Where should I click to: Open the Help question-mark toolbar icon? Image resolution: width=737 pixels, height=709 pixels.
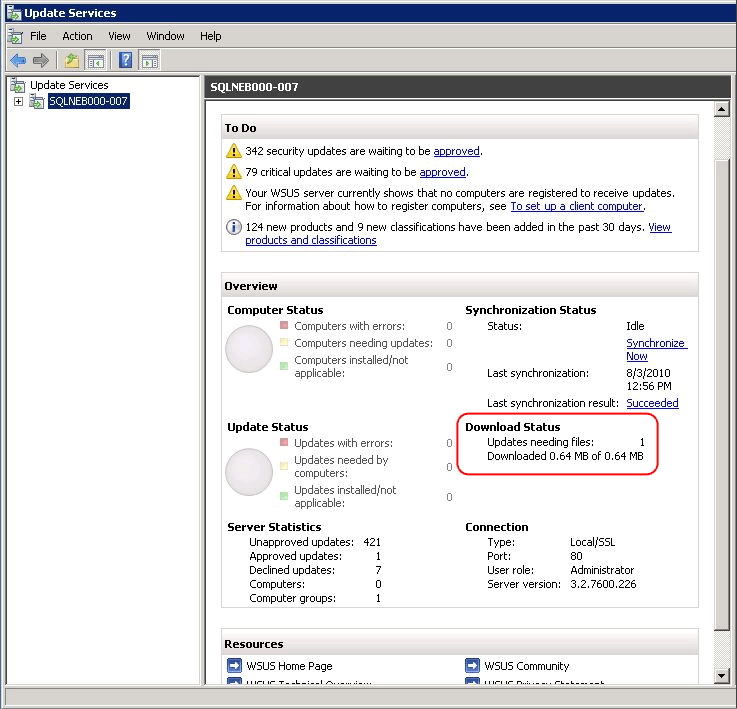[125, 60]
